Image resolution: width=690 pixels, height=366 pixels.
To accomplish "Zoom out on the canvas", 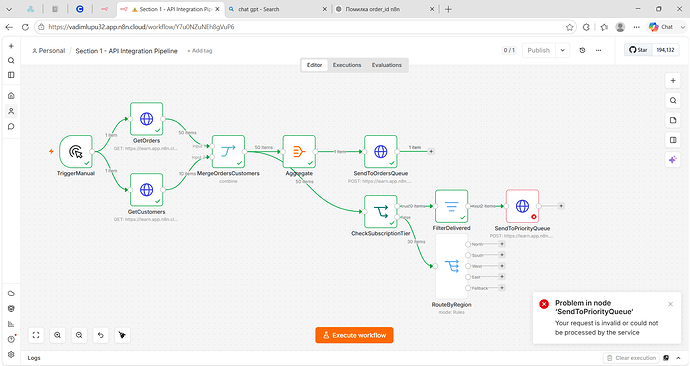I will (x=79, y=335).
